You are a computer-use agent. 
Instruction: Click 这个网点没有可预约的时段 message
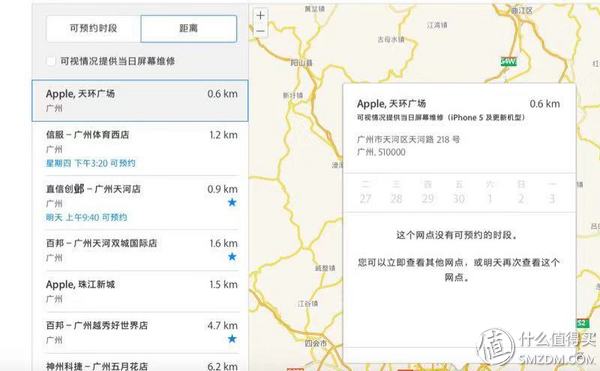pos(457,235)
